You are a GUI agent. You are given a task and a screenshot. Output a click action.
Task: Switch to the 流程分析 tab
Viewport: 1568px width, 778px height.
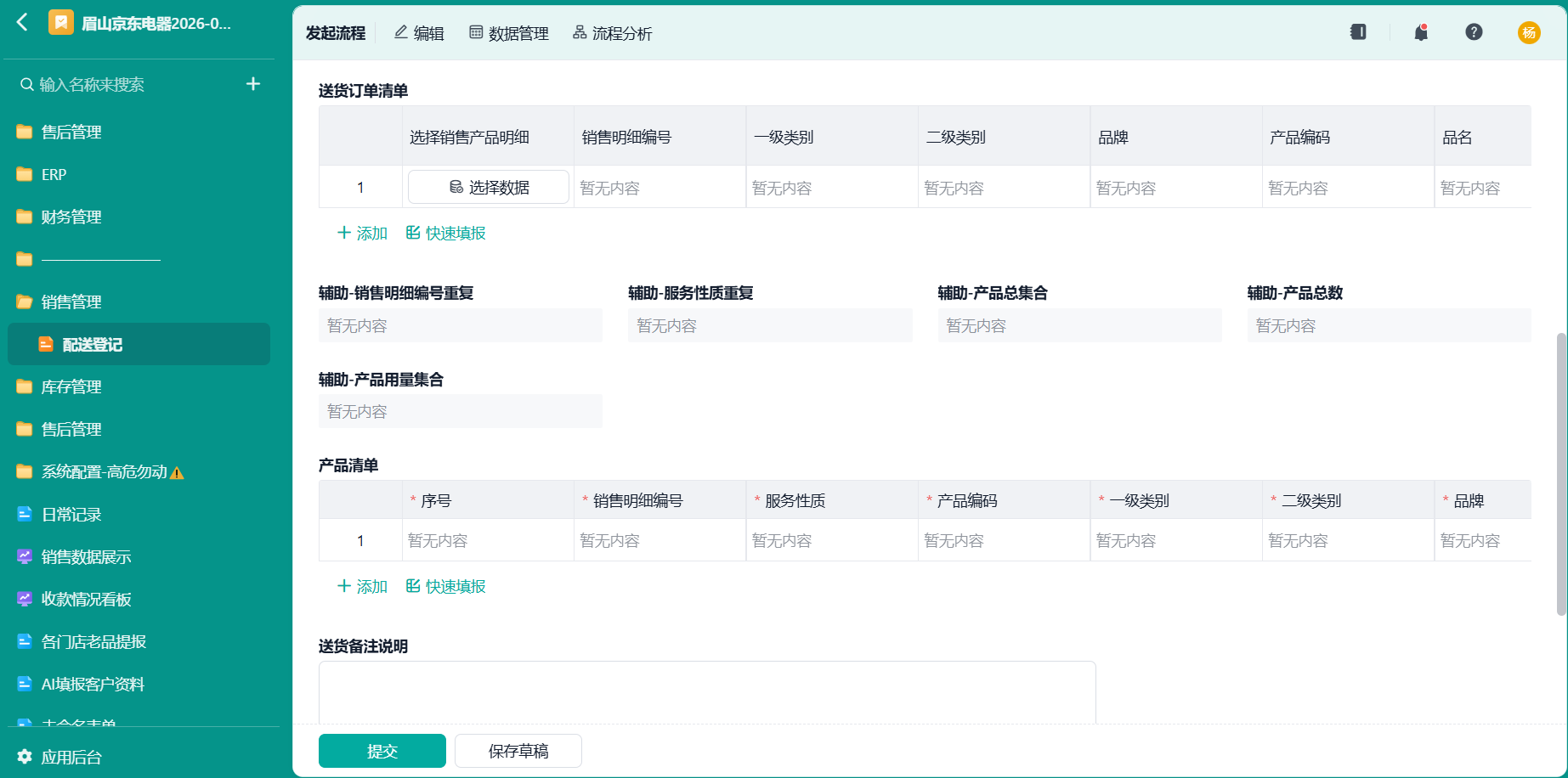[x=613, y=33]
